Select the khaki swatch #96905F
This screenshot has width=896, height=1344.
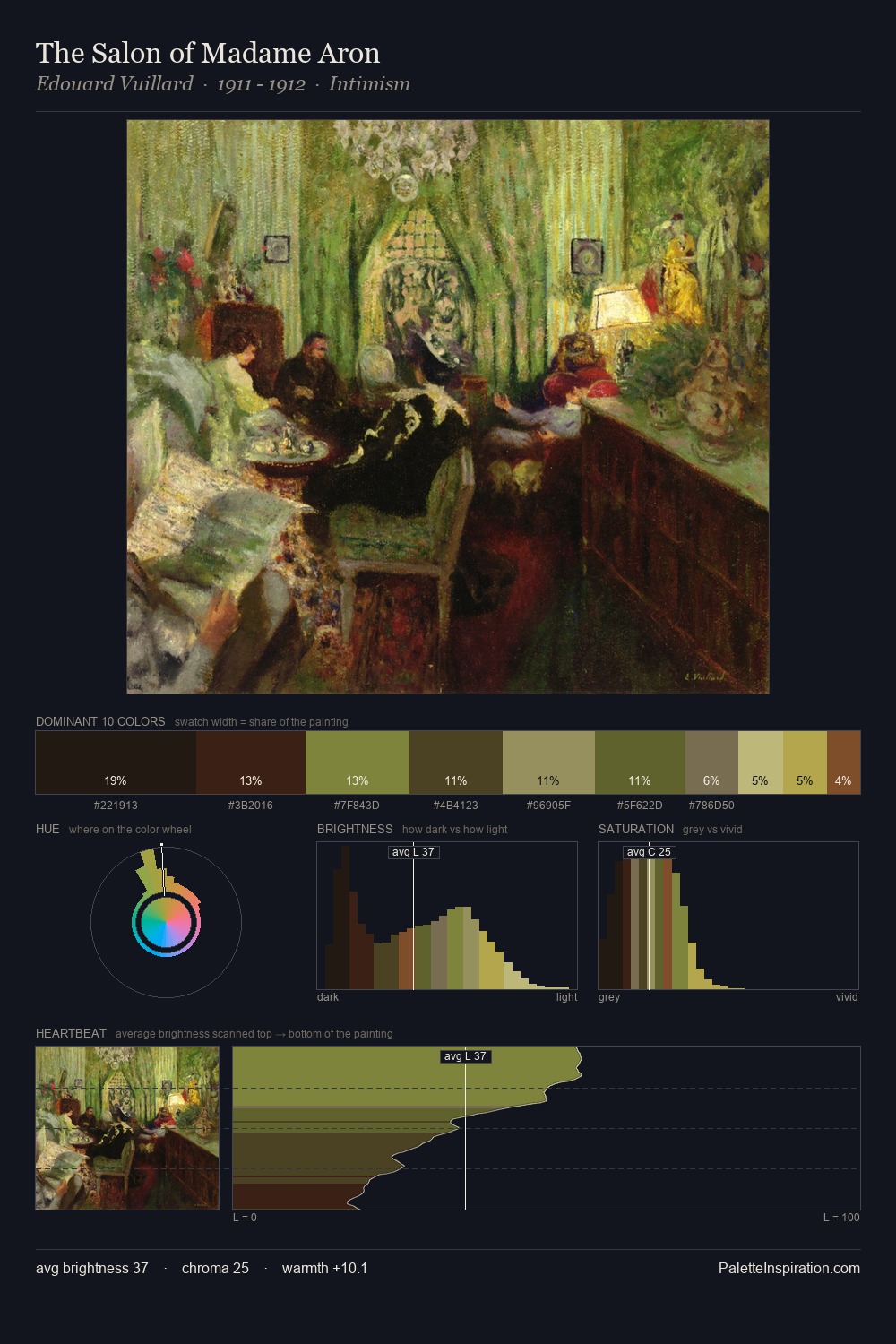(548, 762)
